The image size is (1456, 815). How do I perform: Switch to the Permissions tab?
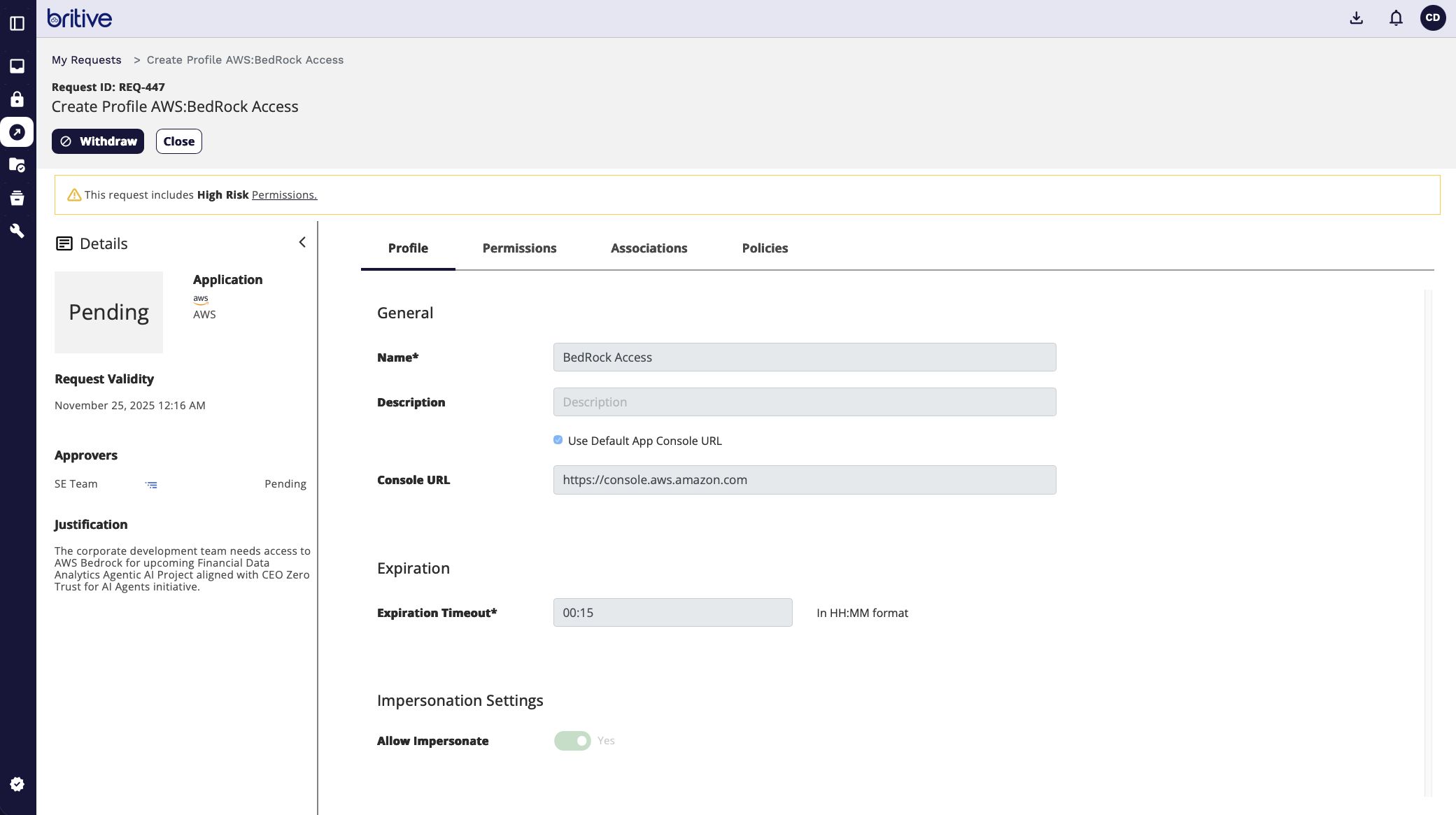[x=519, y=248]
